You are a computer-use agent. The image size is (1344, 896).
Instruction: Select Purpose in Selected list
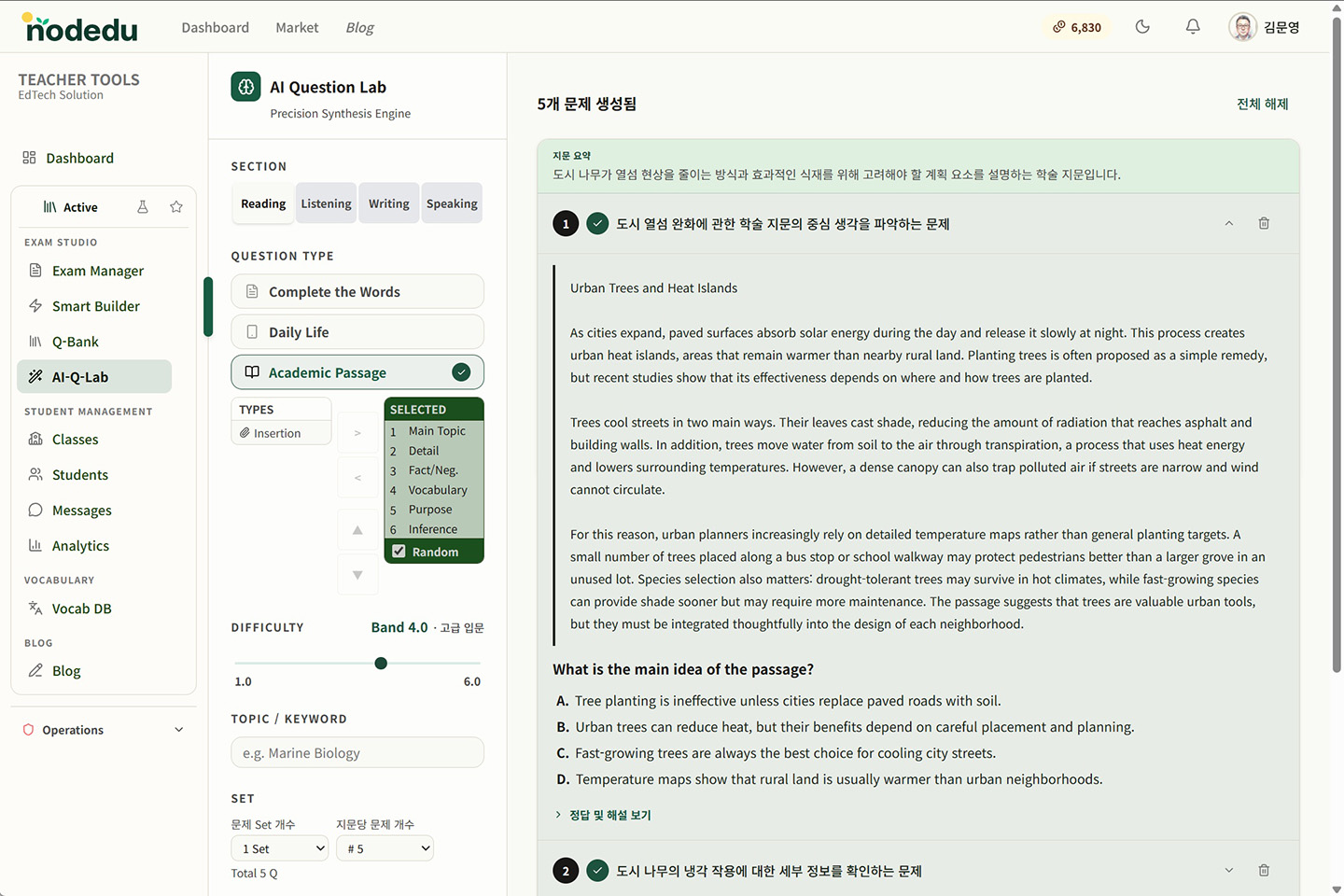tap(434, 510)
